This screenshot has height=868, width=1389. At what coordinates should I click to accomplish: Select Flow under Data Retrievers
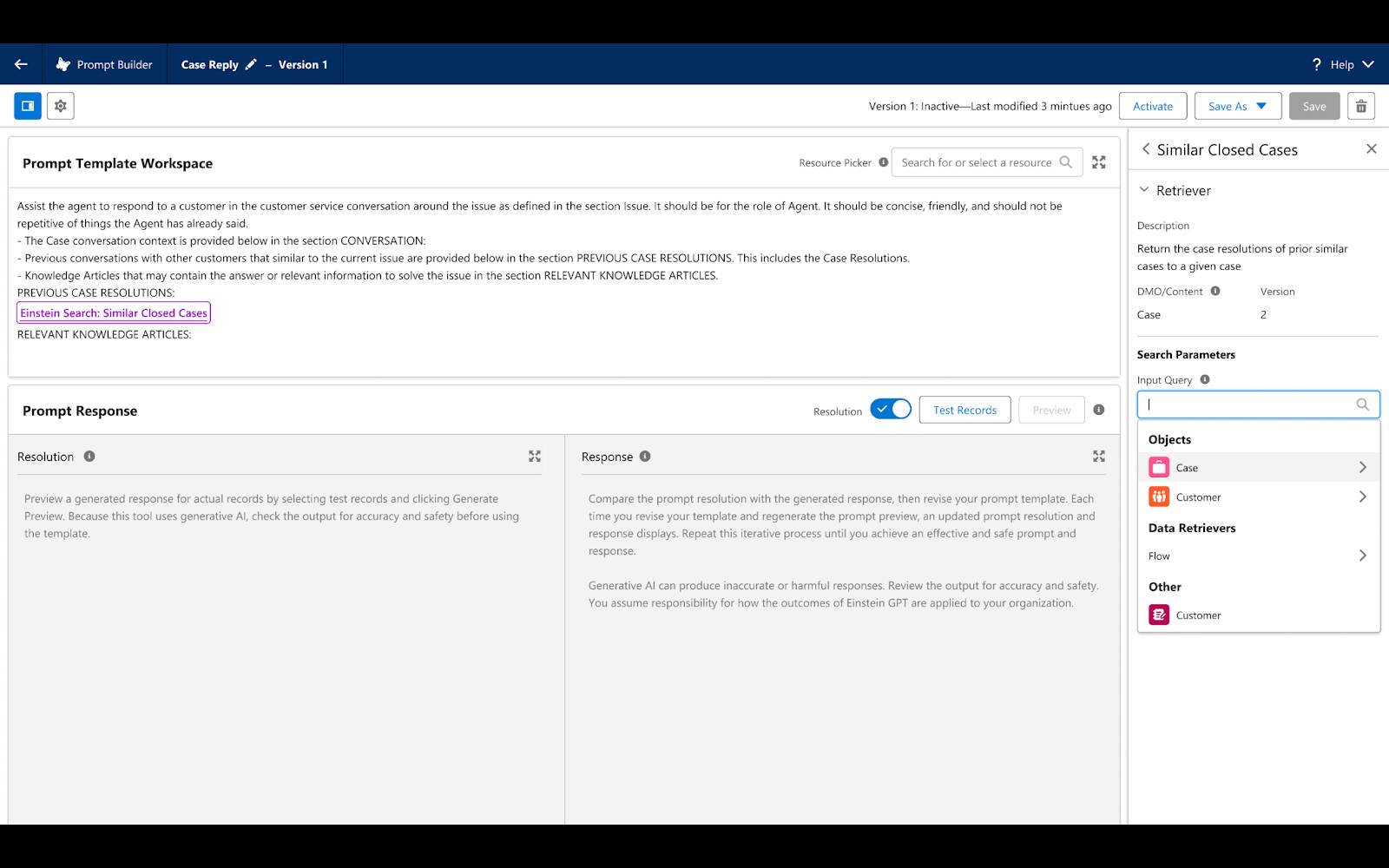coord(1259,556)
